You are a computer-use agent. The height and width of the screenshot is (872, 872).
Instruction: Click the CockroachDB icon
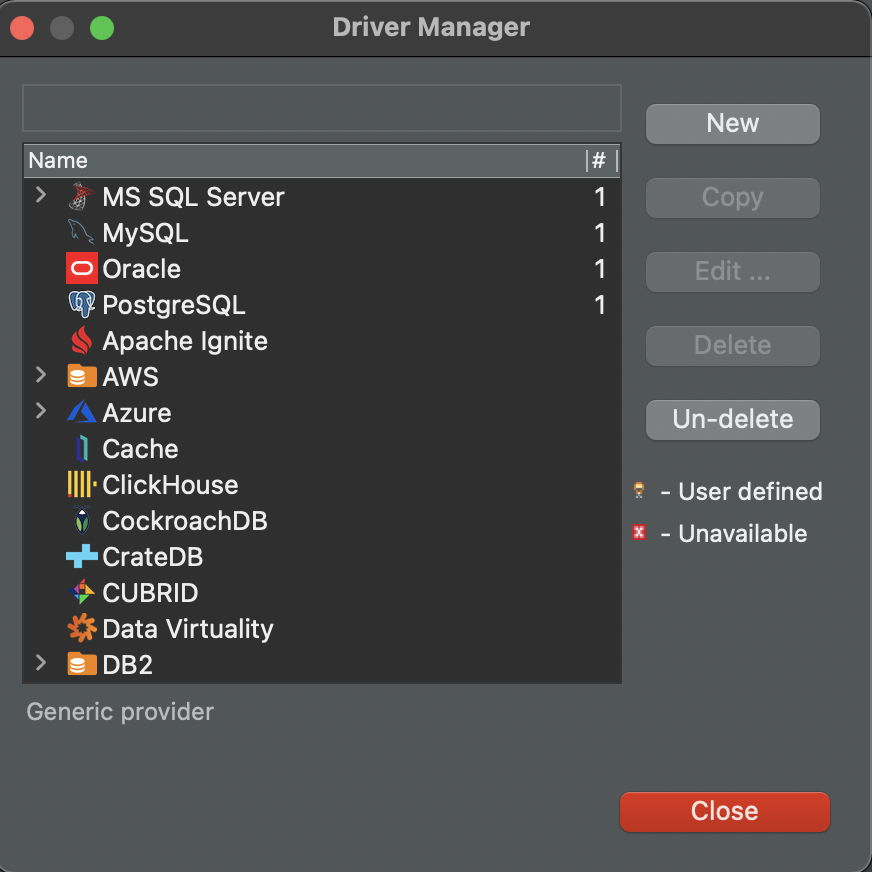click(81, 521)
